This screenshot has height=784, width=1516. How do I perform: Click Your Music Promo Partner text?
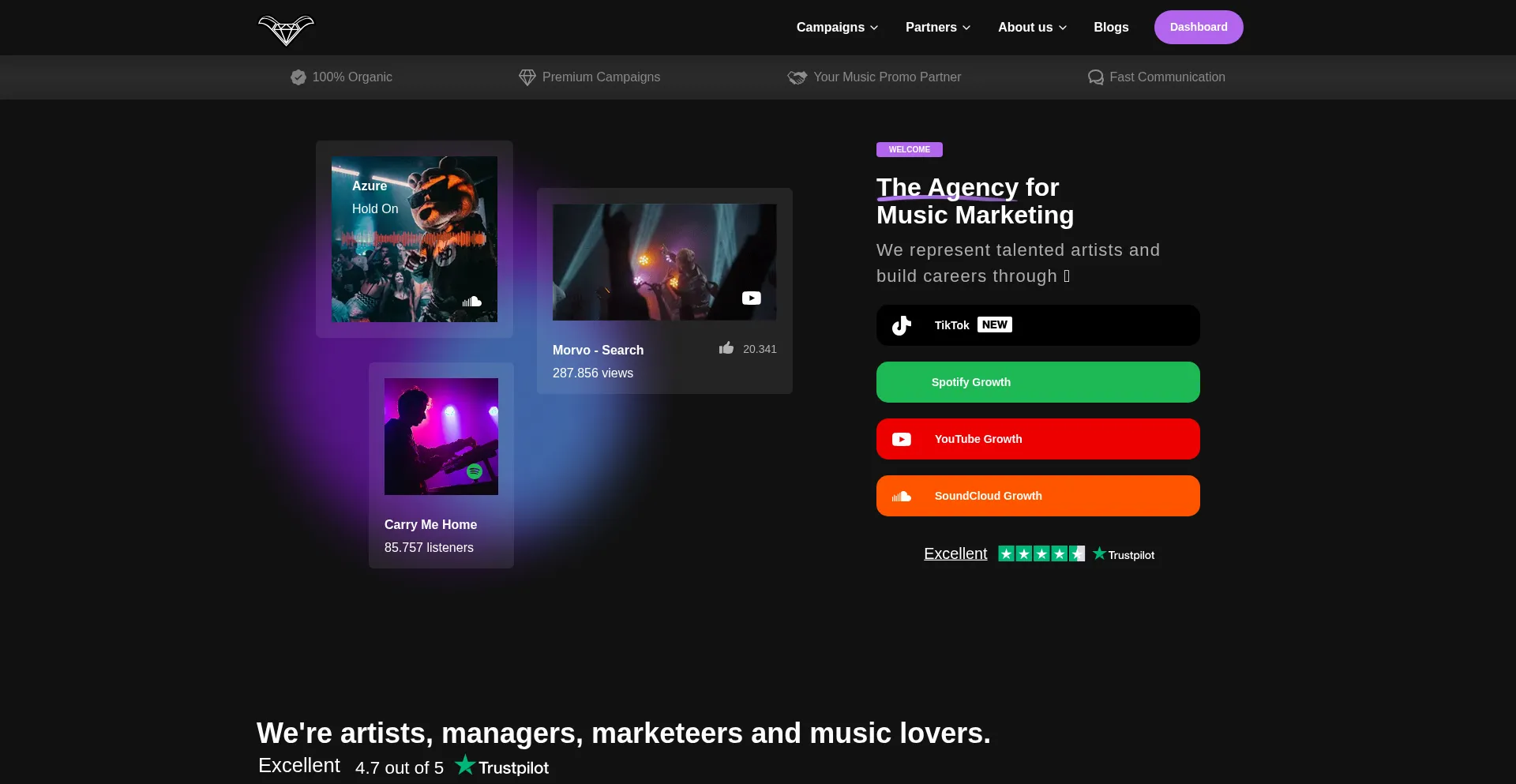[887, 77]
